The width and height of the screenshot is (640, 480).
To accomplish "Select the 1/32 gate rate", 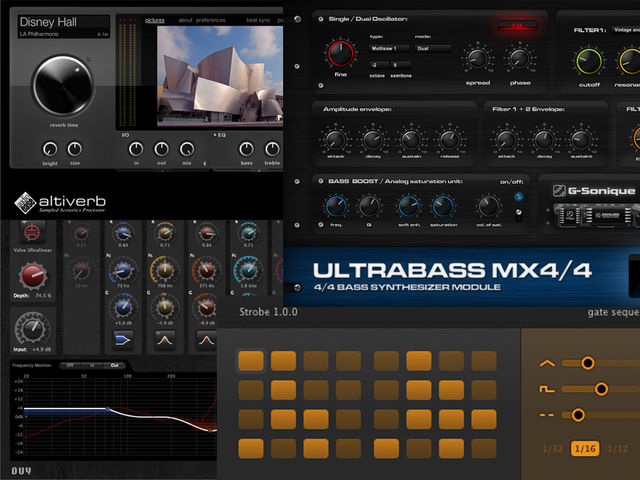I will [553, 449].
